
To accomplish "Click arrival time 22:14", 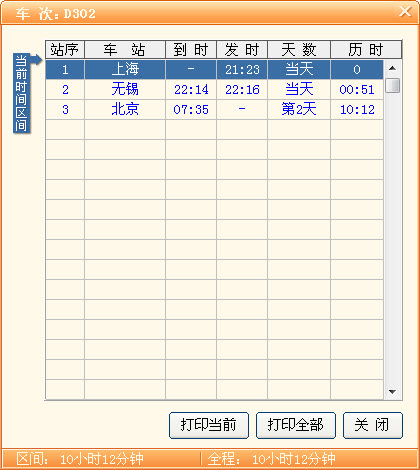I will point(191,90).
